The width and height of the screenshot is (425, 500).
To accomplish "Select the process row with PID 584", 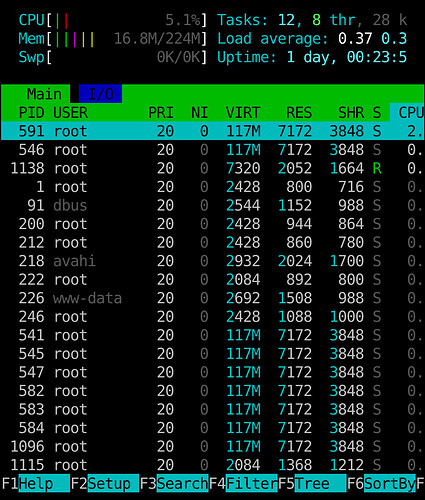I will click(x=212, y=428).
